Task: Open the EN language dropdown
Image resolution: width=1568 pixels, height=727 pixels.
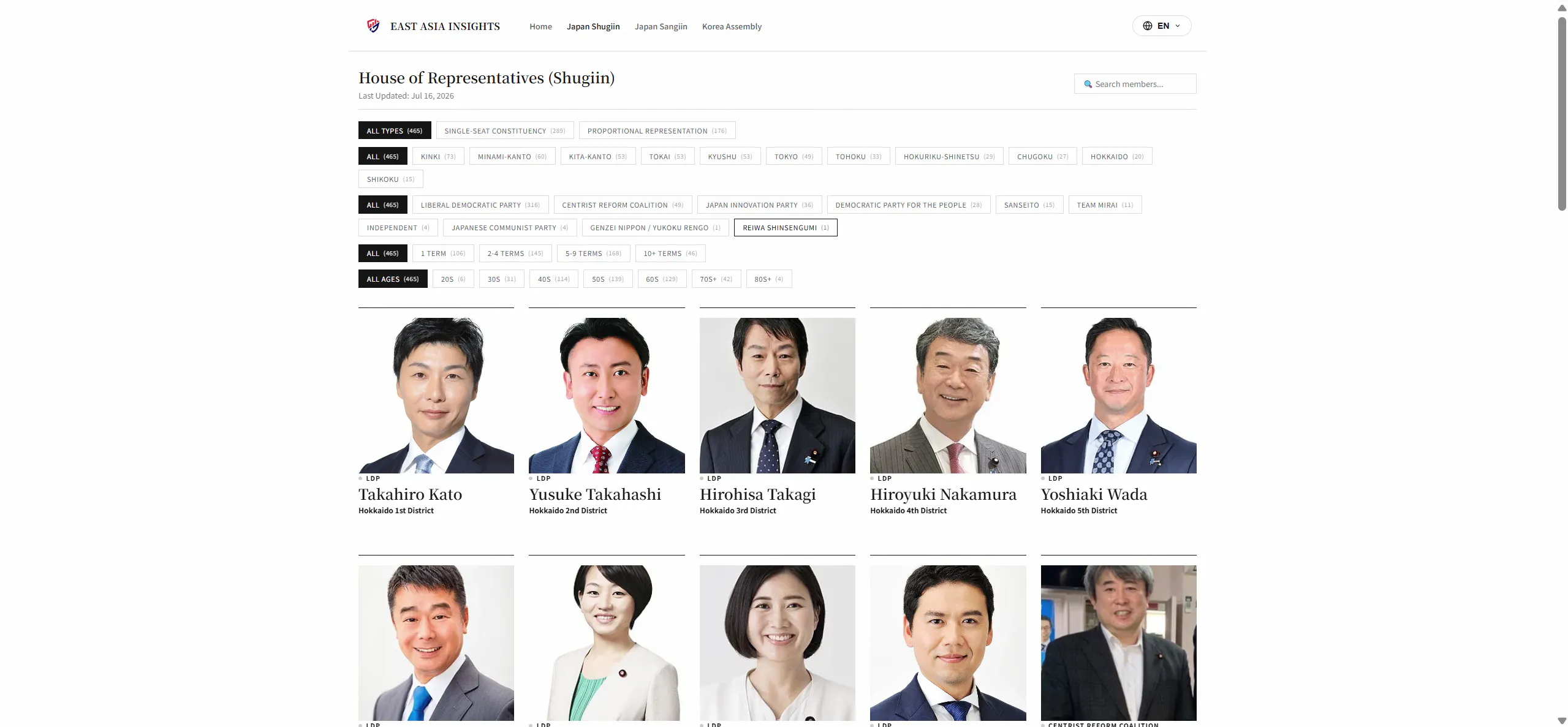Action: click(1161, 26)
